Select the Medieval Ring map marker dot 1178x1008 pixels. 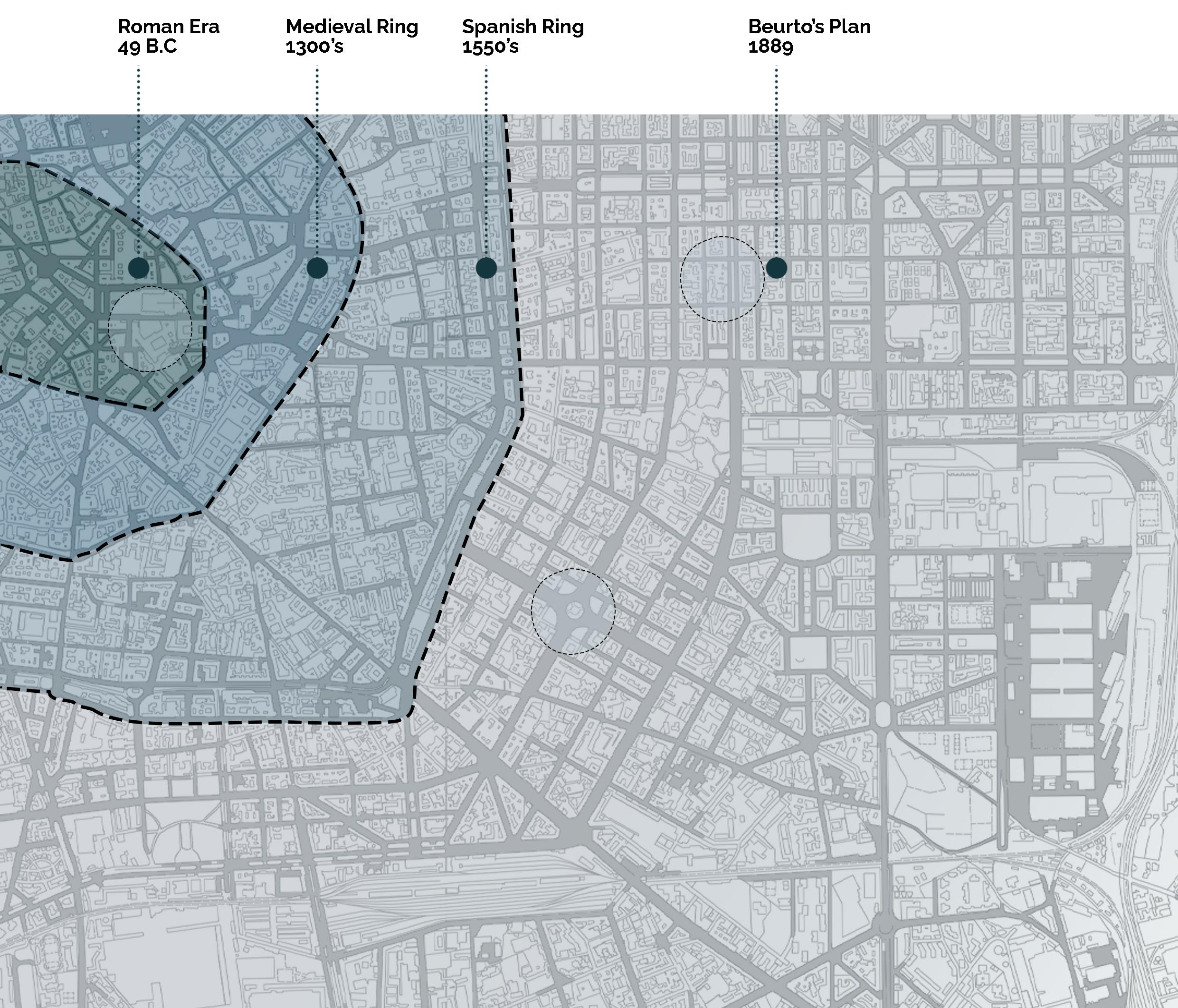pyautogui.click(x=317, y=268)
